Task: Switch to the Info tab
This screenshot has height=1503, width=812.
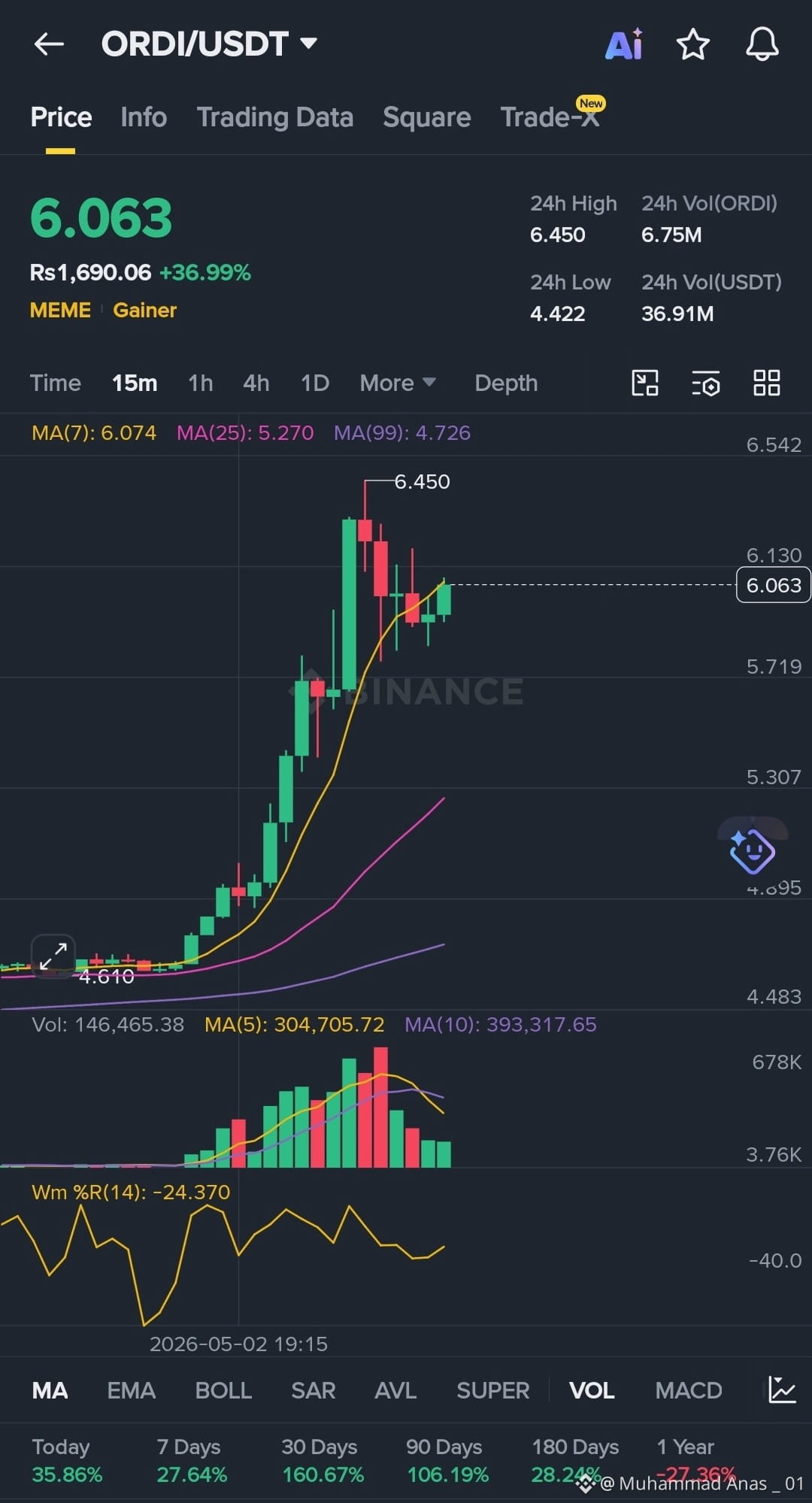Action: click(144, 117)
